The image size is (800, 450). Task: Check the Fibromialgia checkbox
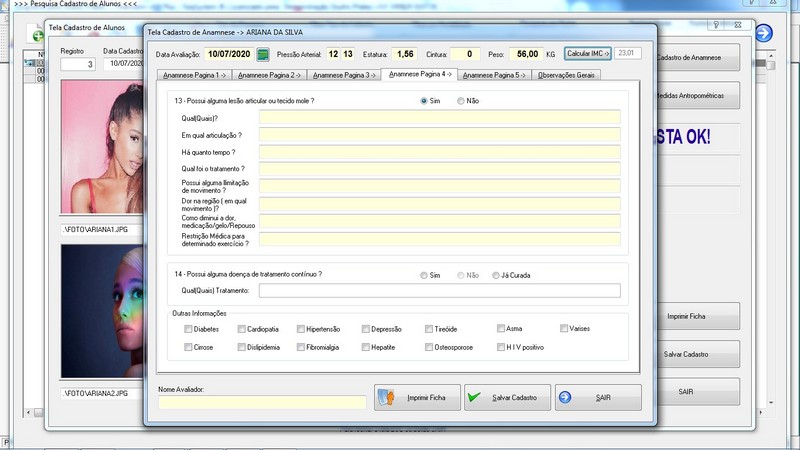pyautogui.click(x=301, y=347)
